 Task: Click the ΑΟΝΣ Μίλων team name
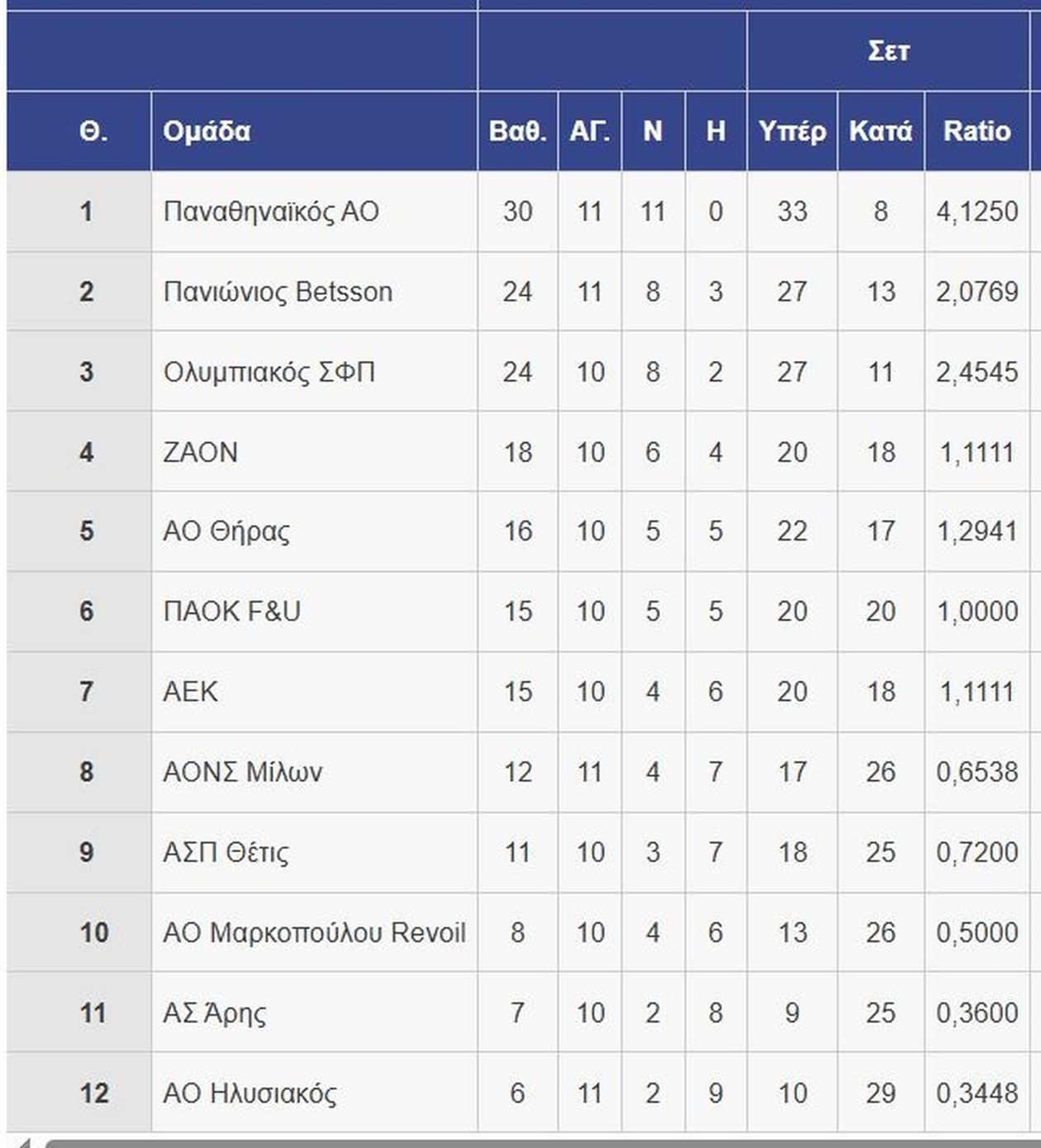coord(243,772)
